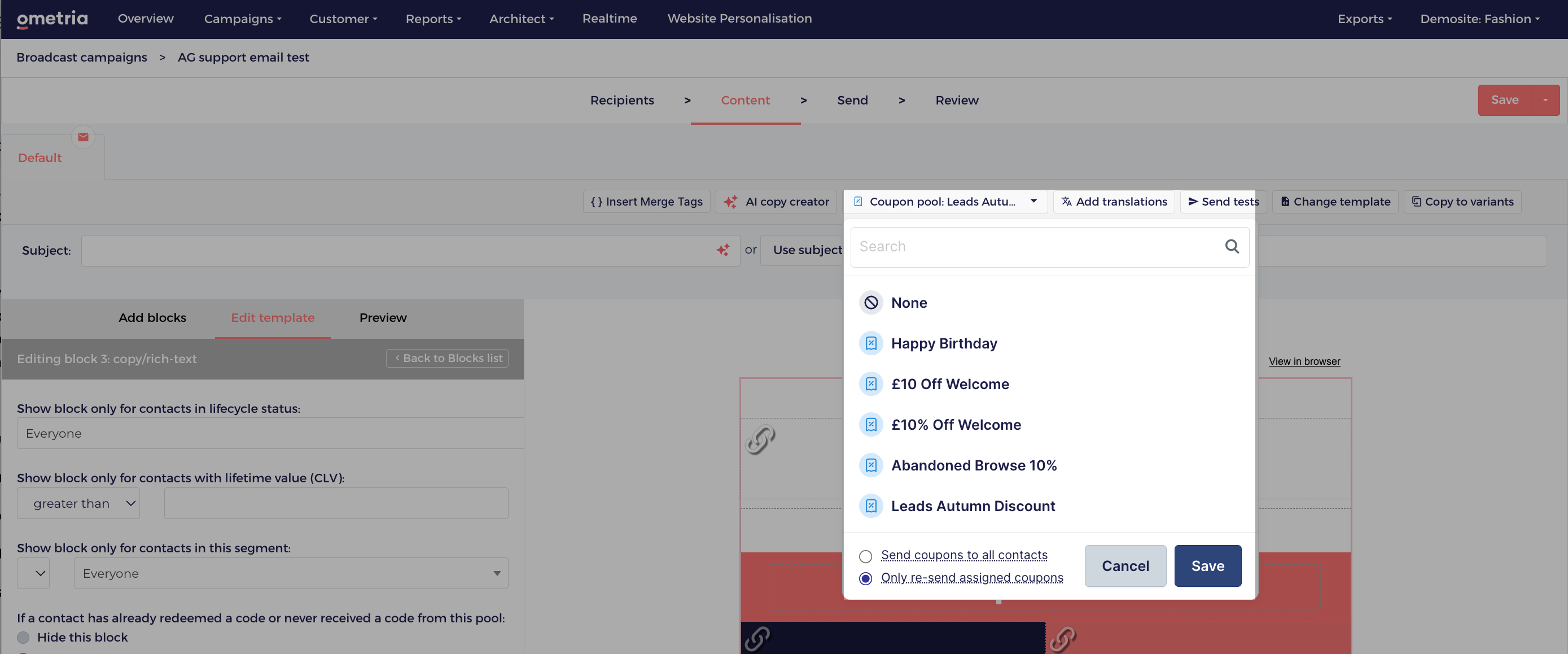This screenshot has width=1568, height=654.
Task: Click Send tests button
Action: pos(1223,202)
